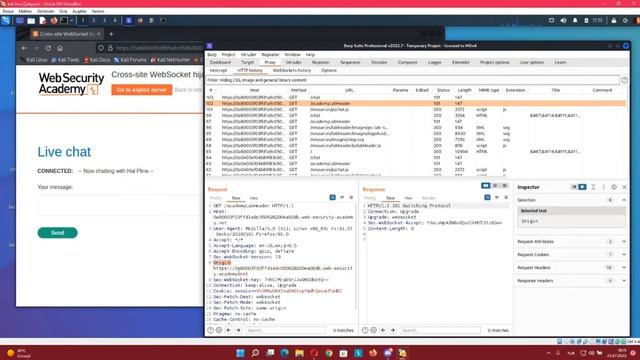Open new Firefox tab plus button
Viewport: 640px width, 360px height.
coord(111,34)
